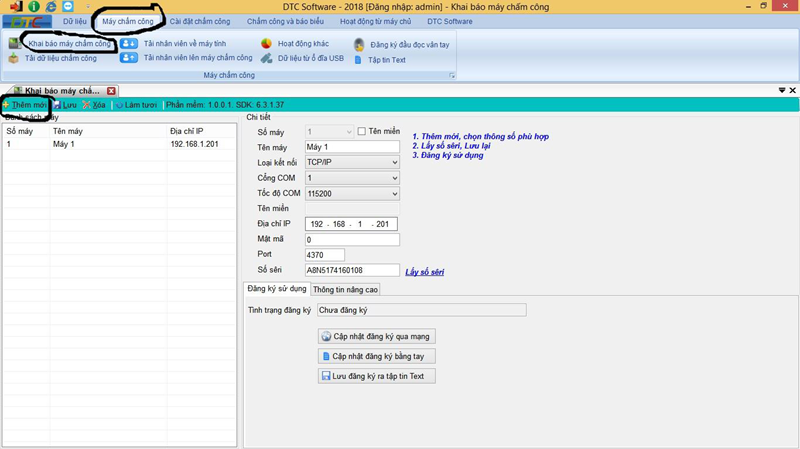
Task: Click the Lấy số sêri link
Action: click(x=424, y=271)
